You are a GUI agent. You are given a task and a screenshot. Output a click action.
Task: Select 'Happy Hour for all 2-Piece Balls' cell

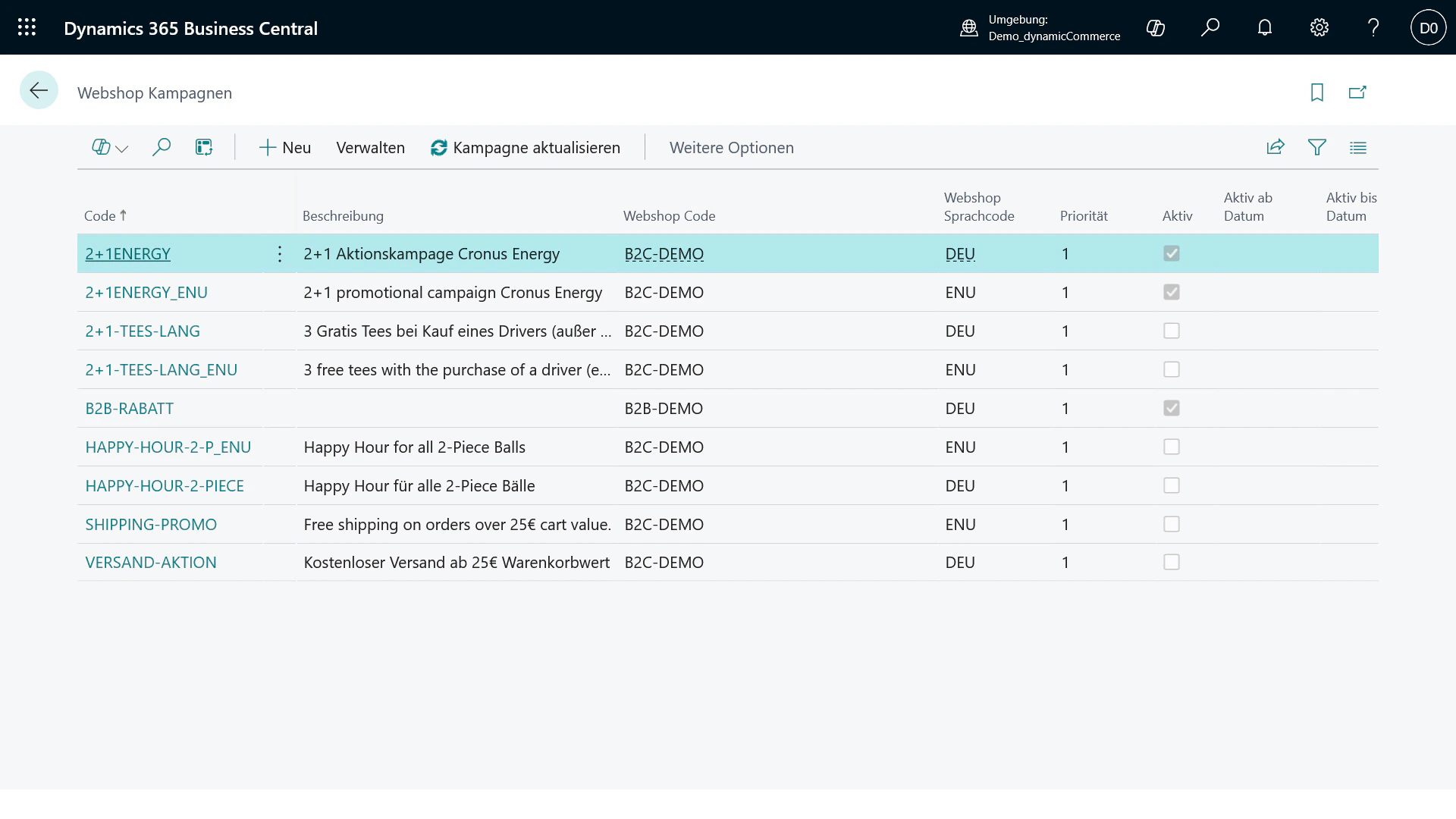click(x=415, y=447)
